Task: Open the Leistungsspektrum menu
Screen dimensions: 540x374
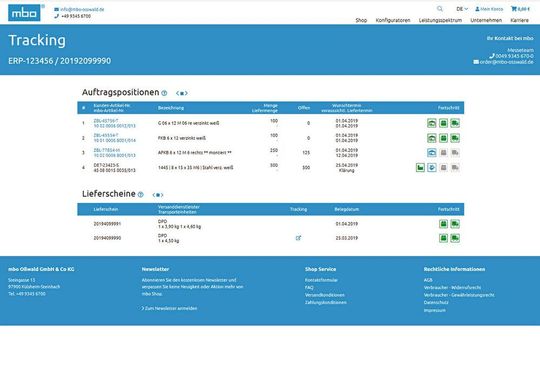Action: point(440,20)
